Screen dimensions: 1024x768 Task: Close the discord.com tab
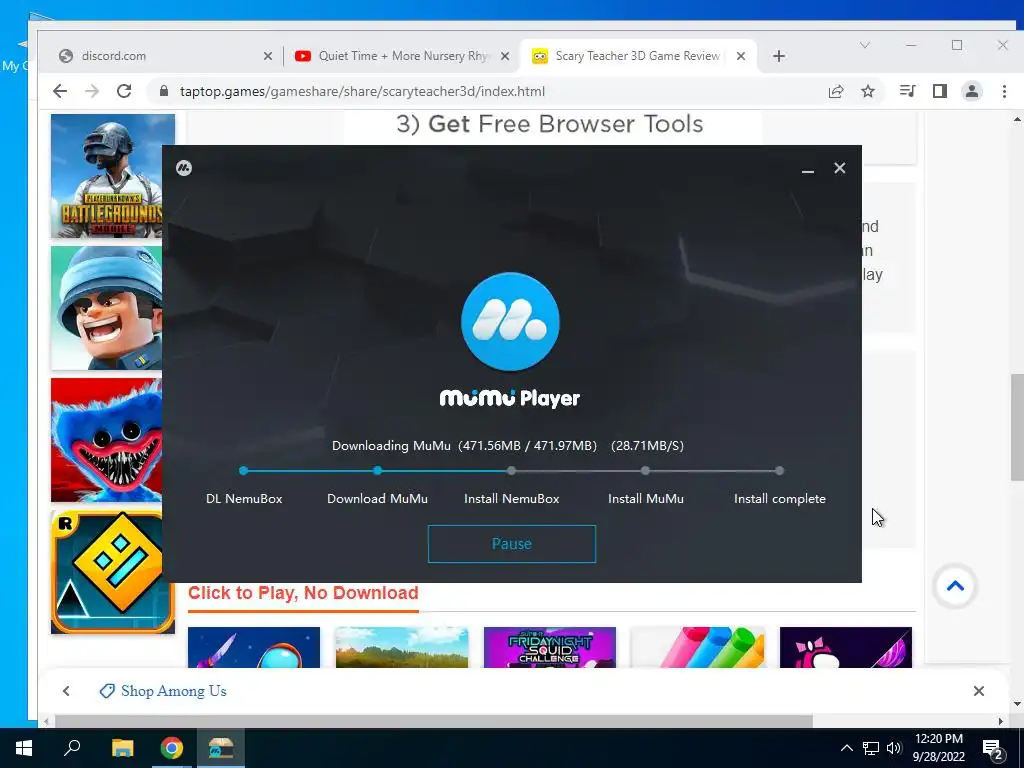click(x=268, y=56)
